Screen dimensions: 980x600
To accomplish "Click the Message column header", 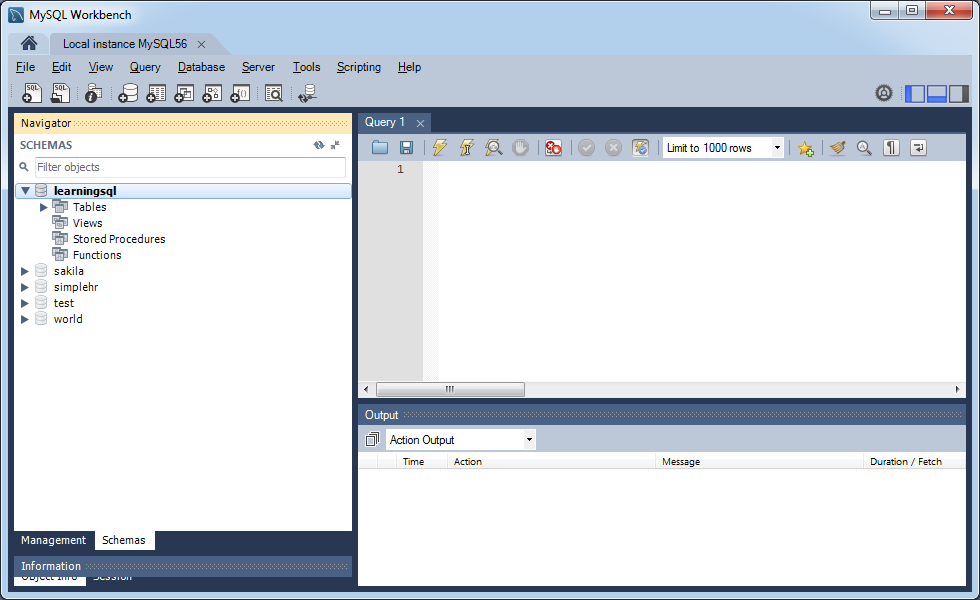I will 759,461.
